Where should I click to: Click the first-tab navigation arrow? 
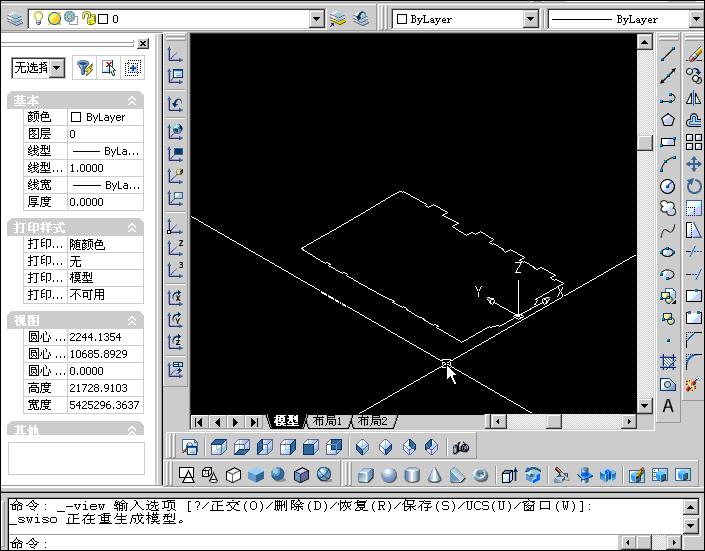click(199, 421)
